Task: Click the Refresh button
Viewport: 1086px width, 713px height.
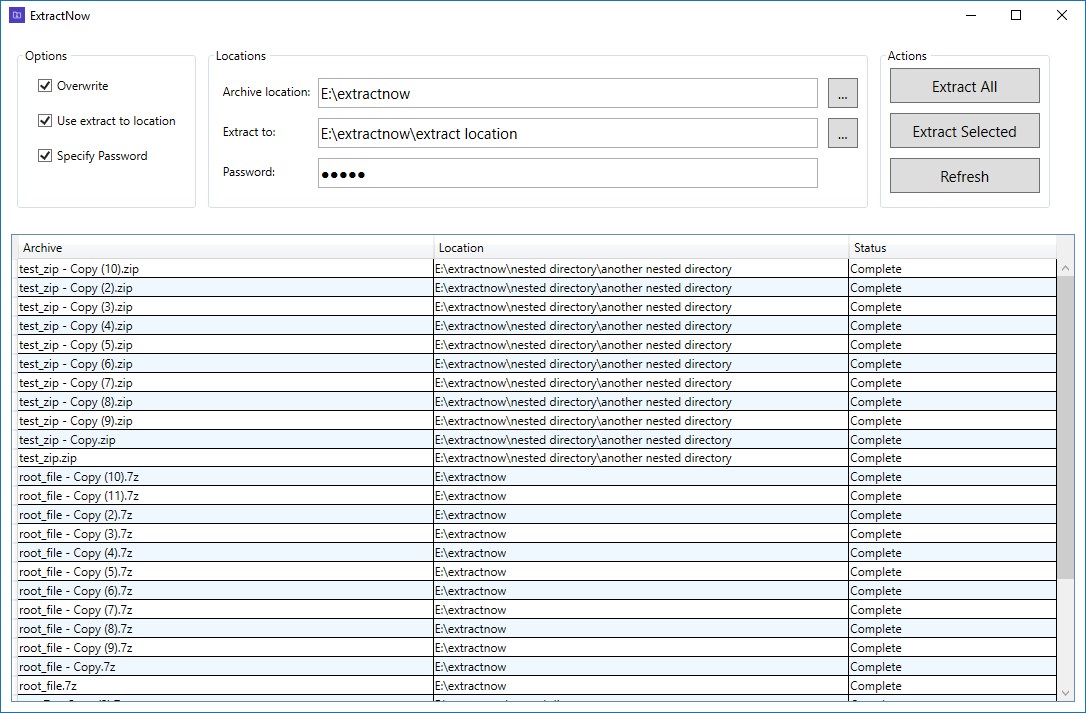Action: (x=964, y=176)
